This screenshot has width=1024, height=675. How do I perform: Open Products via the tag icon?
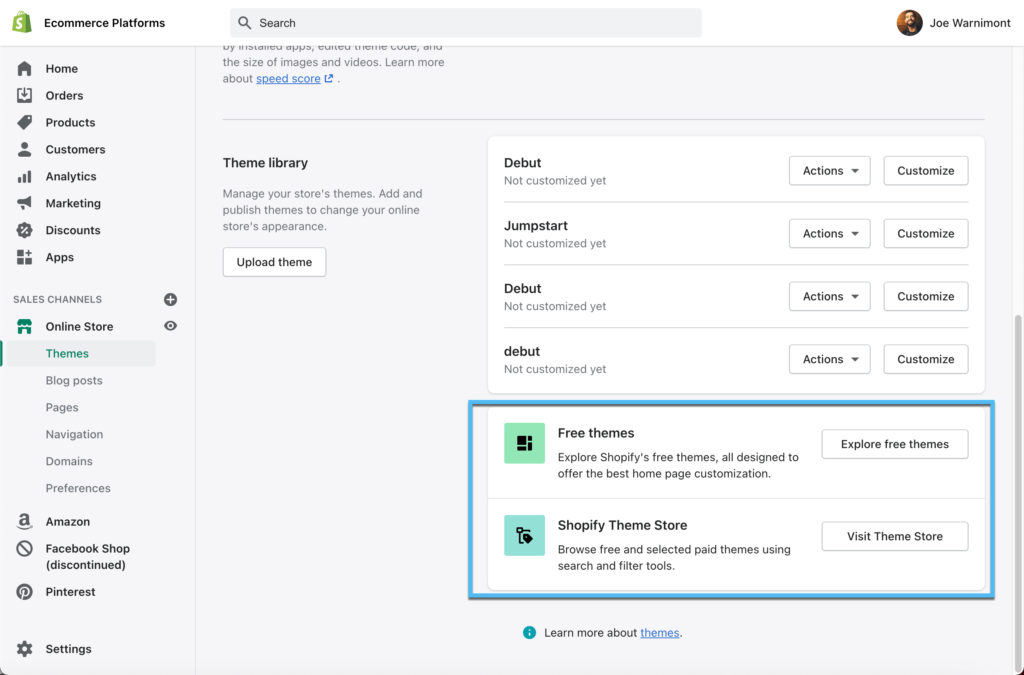[x=24, y=122]
